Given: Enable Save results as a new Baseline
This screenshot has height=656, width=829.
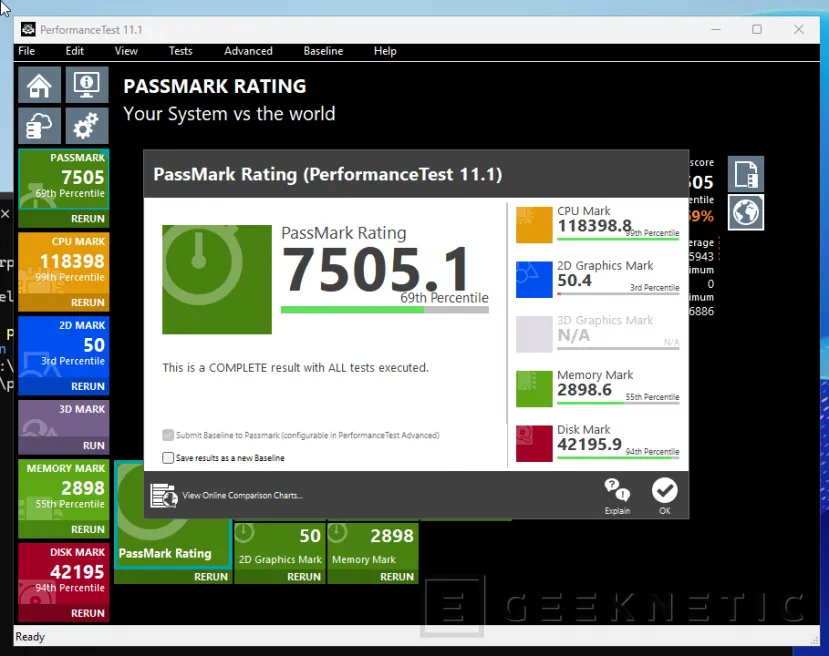Looking at the screenshot, I should [x=168, y=458].
